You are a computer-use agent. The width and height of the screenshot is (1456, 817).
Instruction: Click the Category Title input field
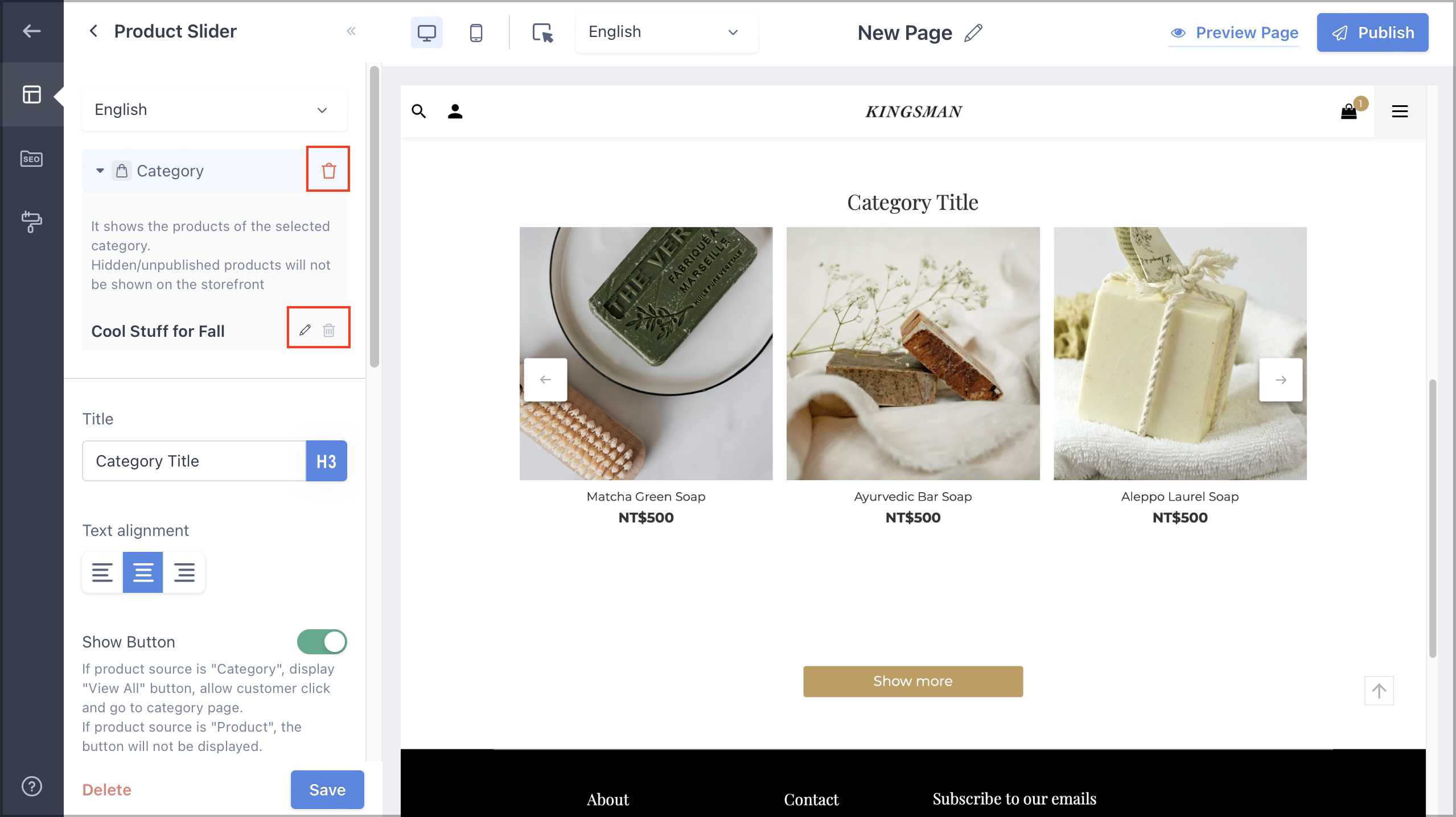pos(194,461)
